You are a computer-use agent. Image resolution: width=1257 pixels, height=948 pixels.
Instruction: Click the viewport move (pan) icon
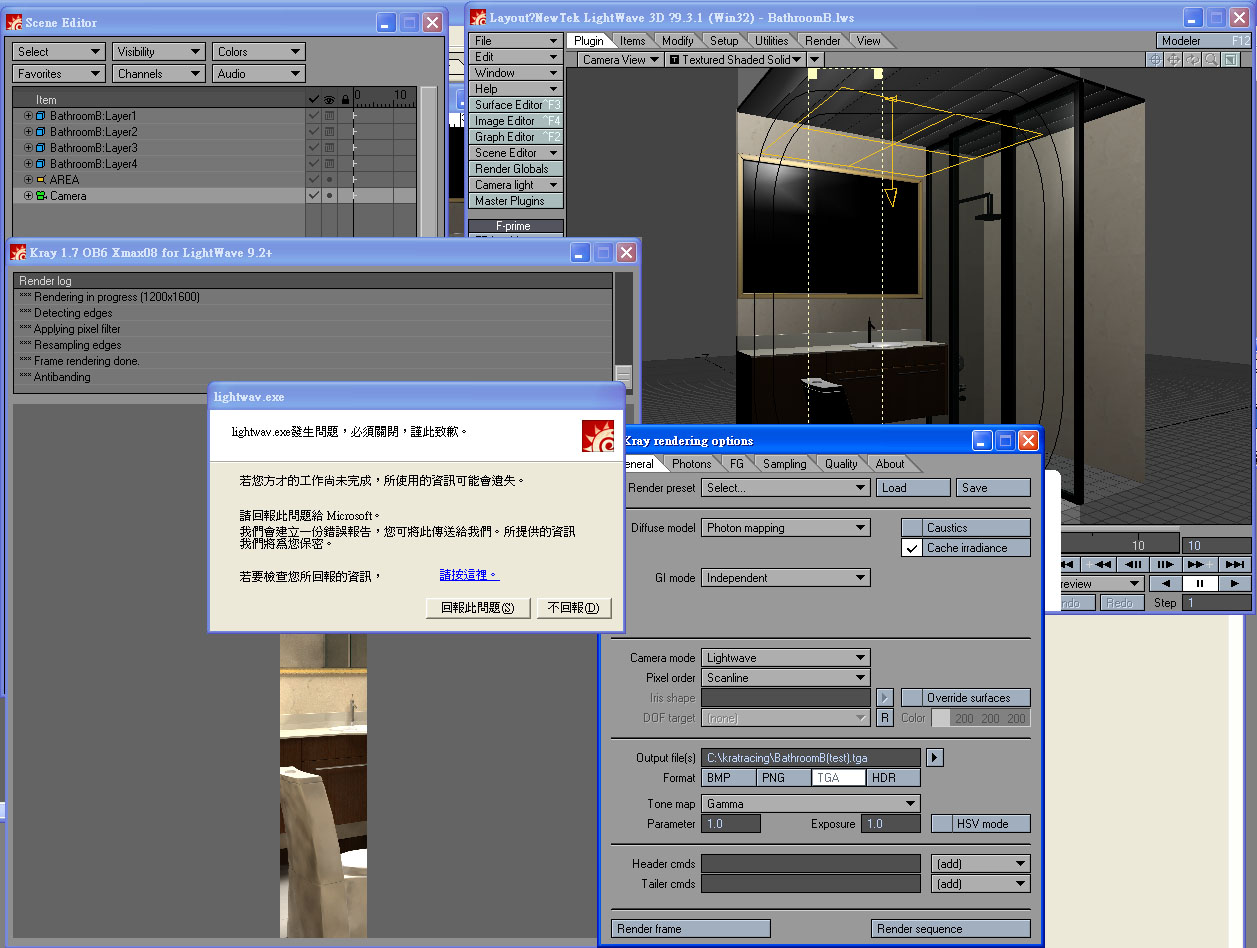tap(1174, 60)
